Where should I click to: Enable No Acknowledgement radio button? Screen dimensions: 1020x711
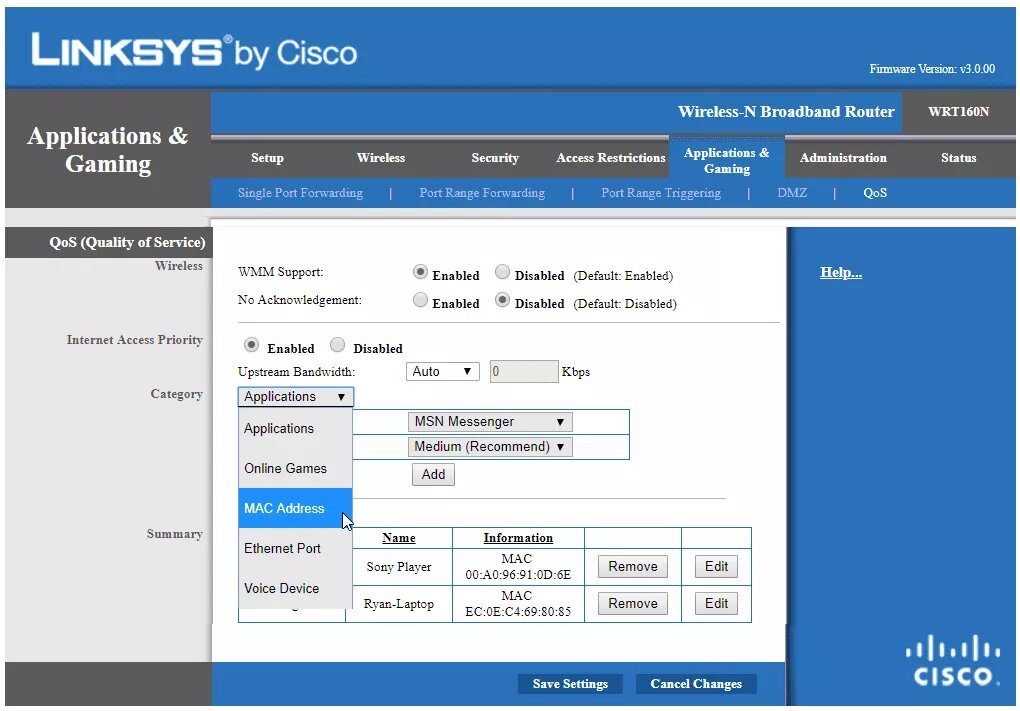click(x=420, y=300)
